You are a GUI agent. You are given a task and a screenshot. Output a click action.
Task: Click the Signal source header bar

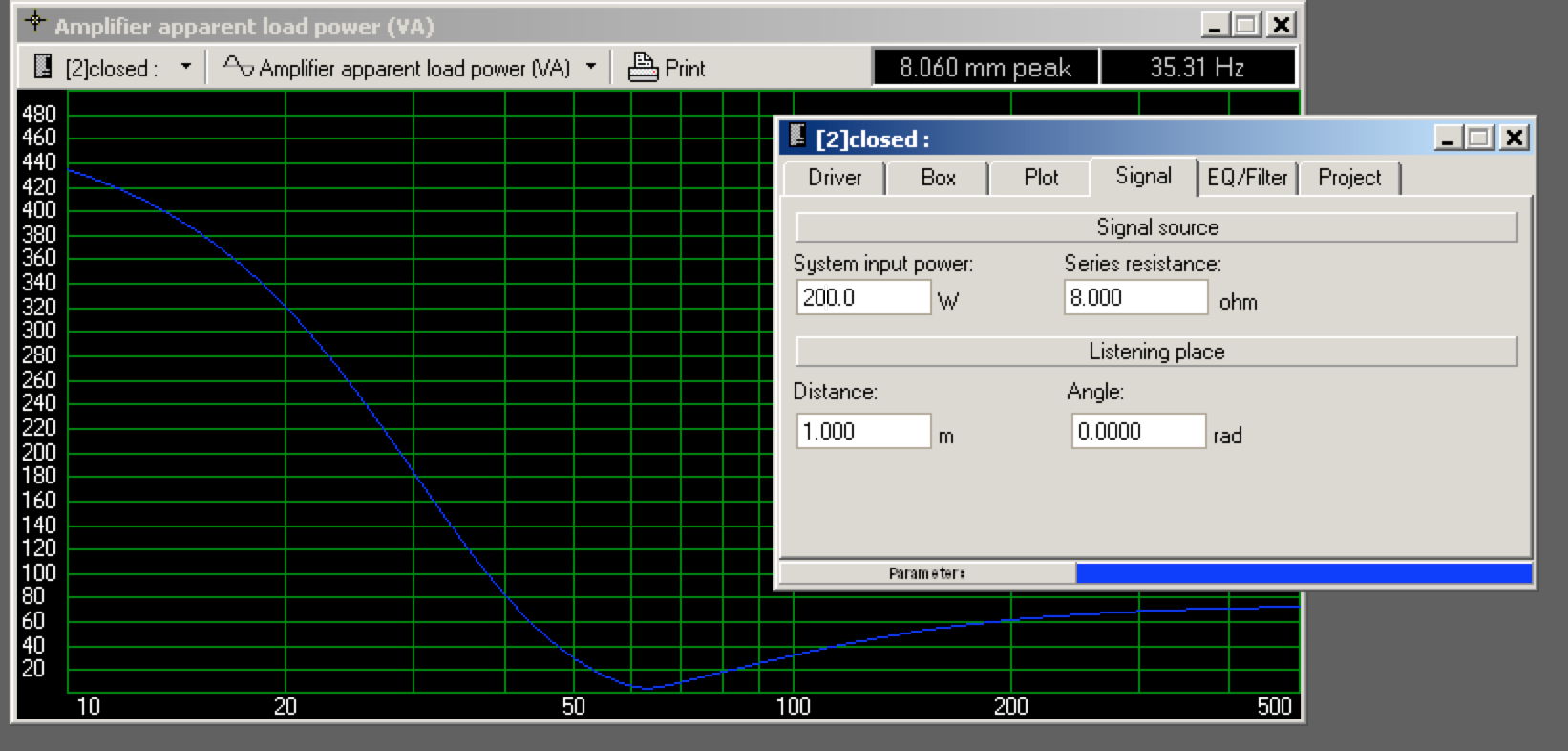click(x=1156, y=227)
